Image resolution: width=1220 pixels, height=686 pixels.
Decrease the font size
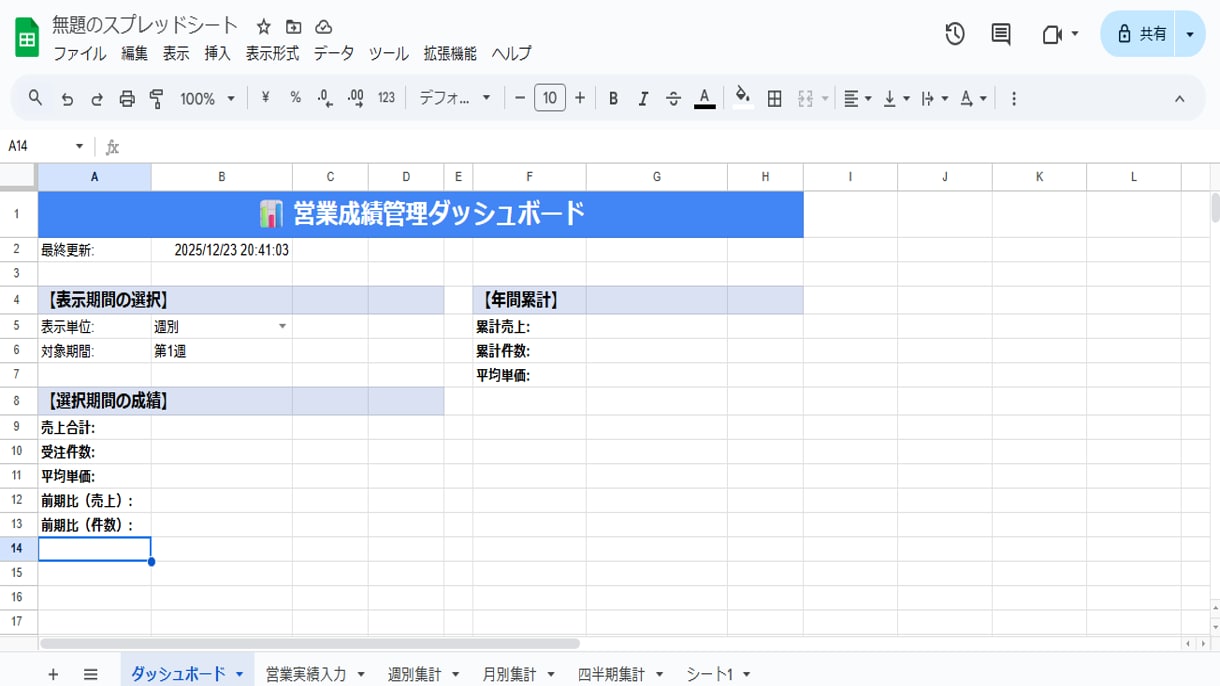point(520,98)
